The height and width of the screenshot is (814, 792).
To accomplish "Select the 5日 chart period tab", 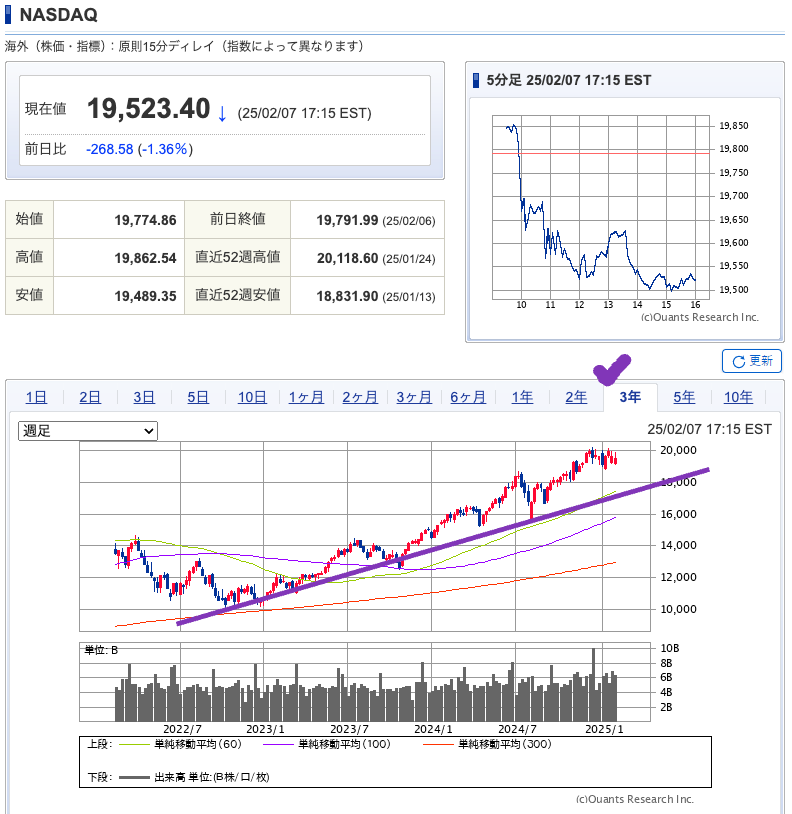I will tap(198, 397).
